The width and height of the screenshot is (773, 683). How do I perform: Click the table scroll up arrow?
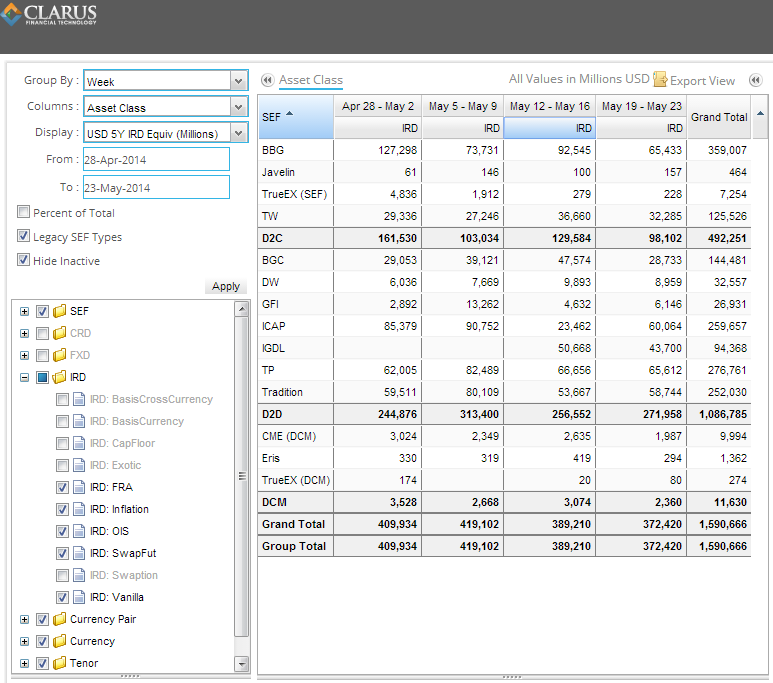click(761, 113)
